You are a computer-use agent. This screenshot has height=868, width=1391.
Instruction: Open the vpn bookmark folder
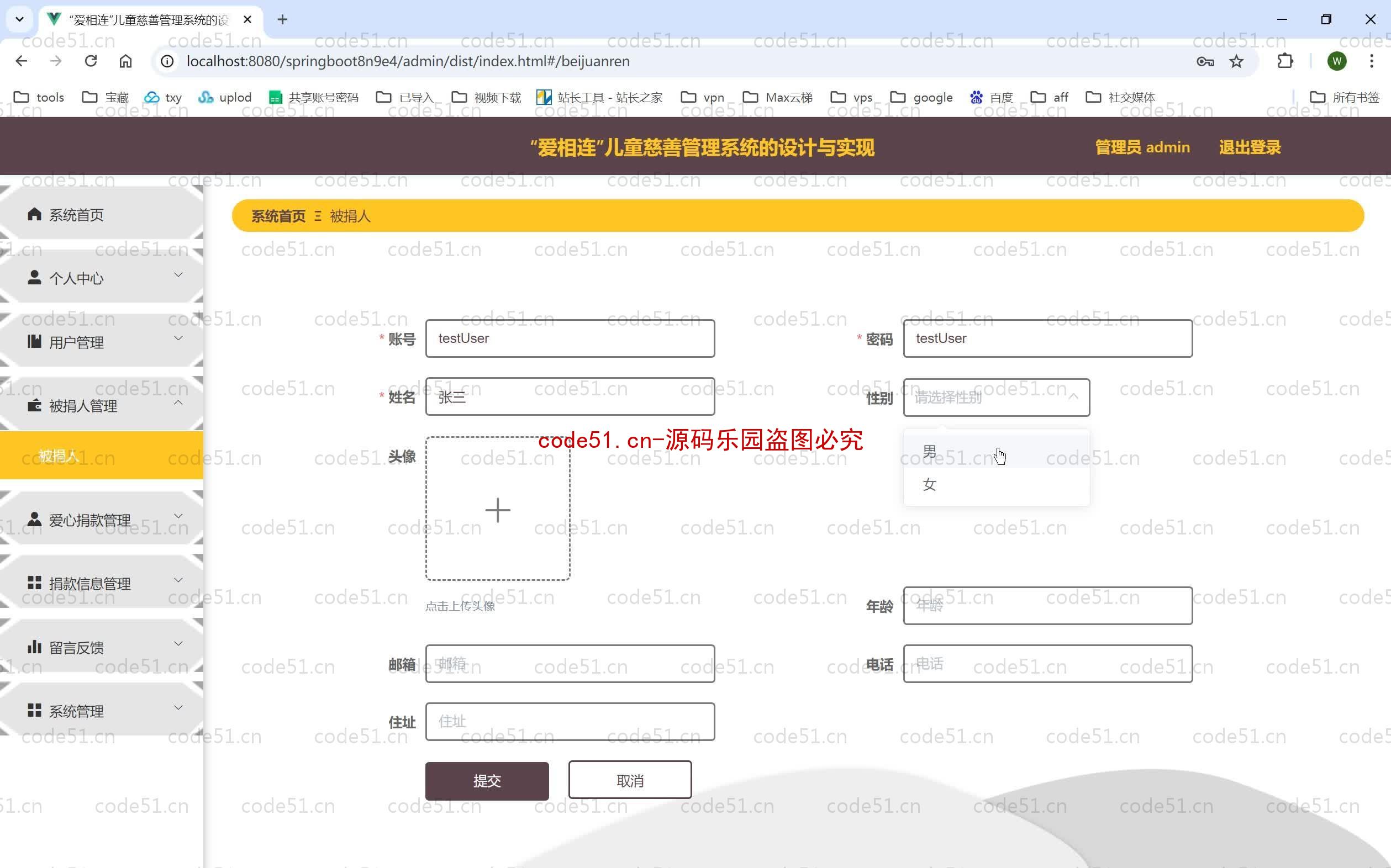click(702, 97)
